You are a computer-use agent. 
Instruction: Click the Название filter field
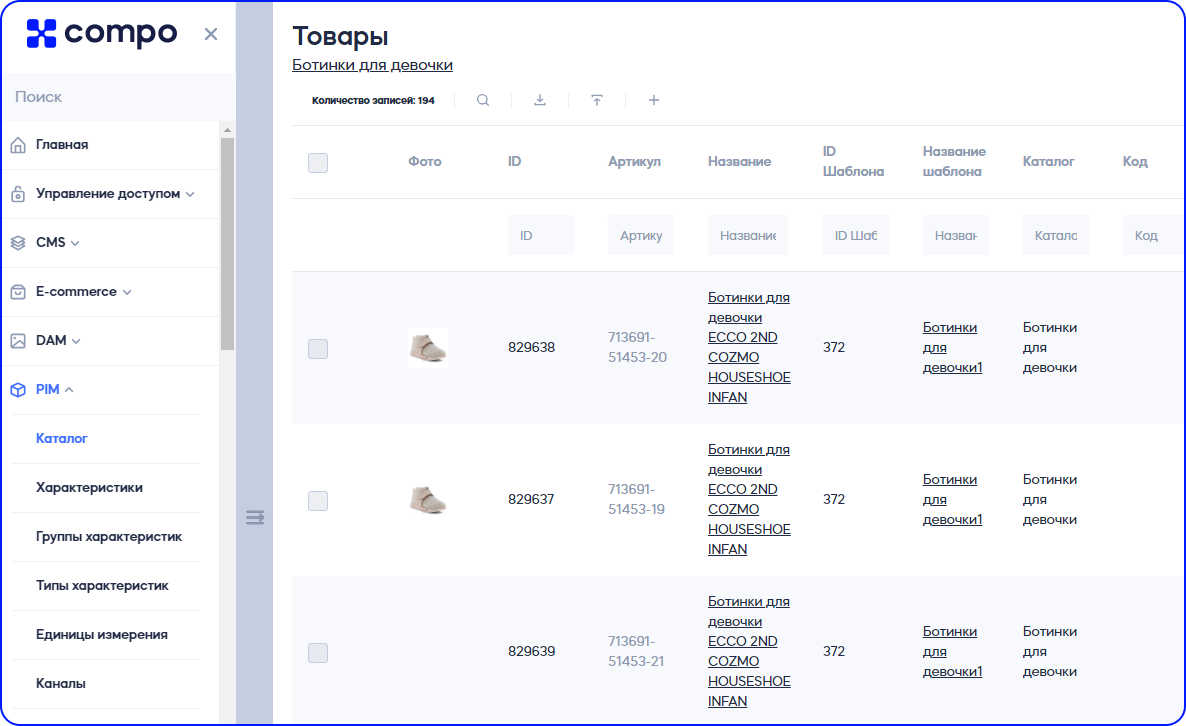pos(748,235)
